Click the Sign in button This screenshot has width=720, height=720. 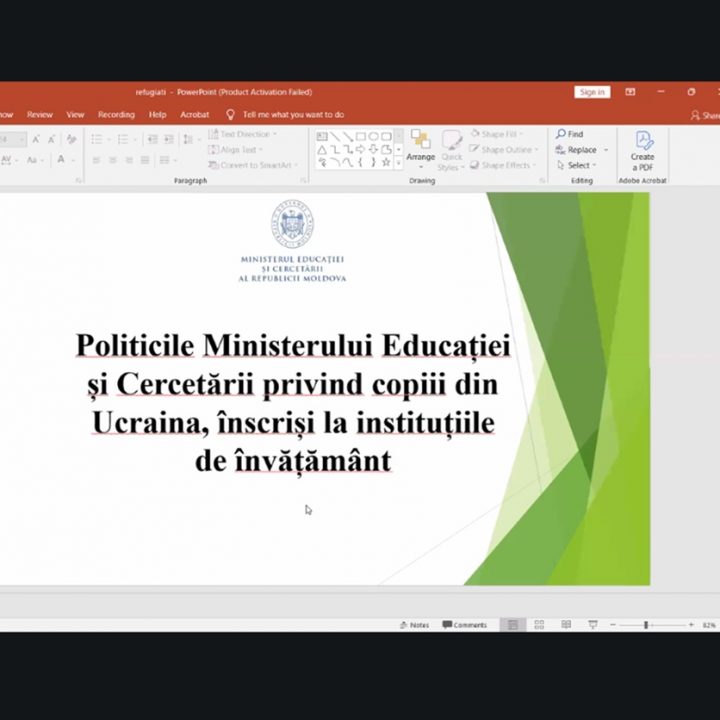[592, 92]
